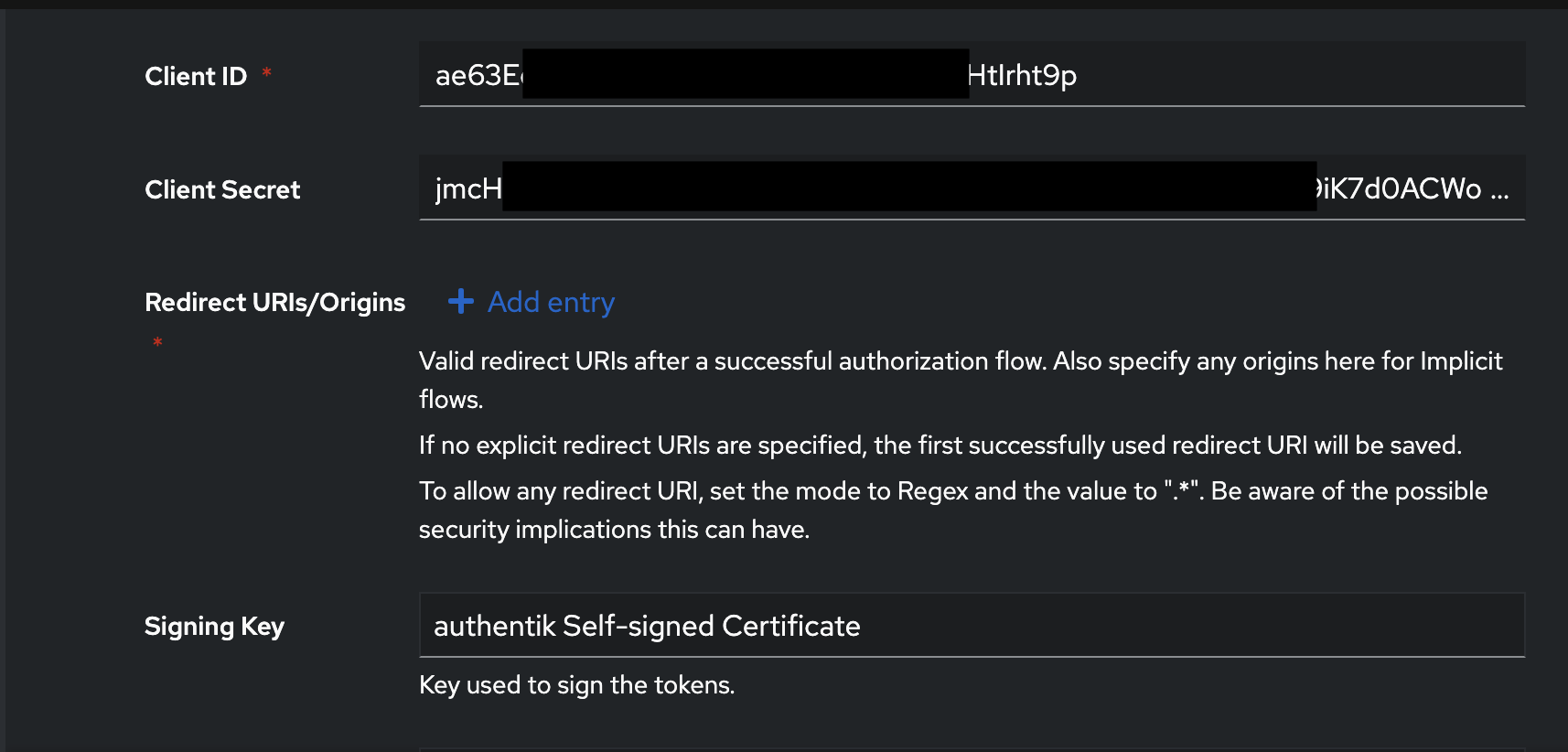Click the "Key used to sign the tokens" hint

[x=576, y=685]
